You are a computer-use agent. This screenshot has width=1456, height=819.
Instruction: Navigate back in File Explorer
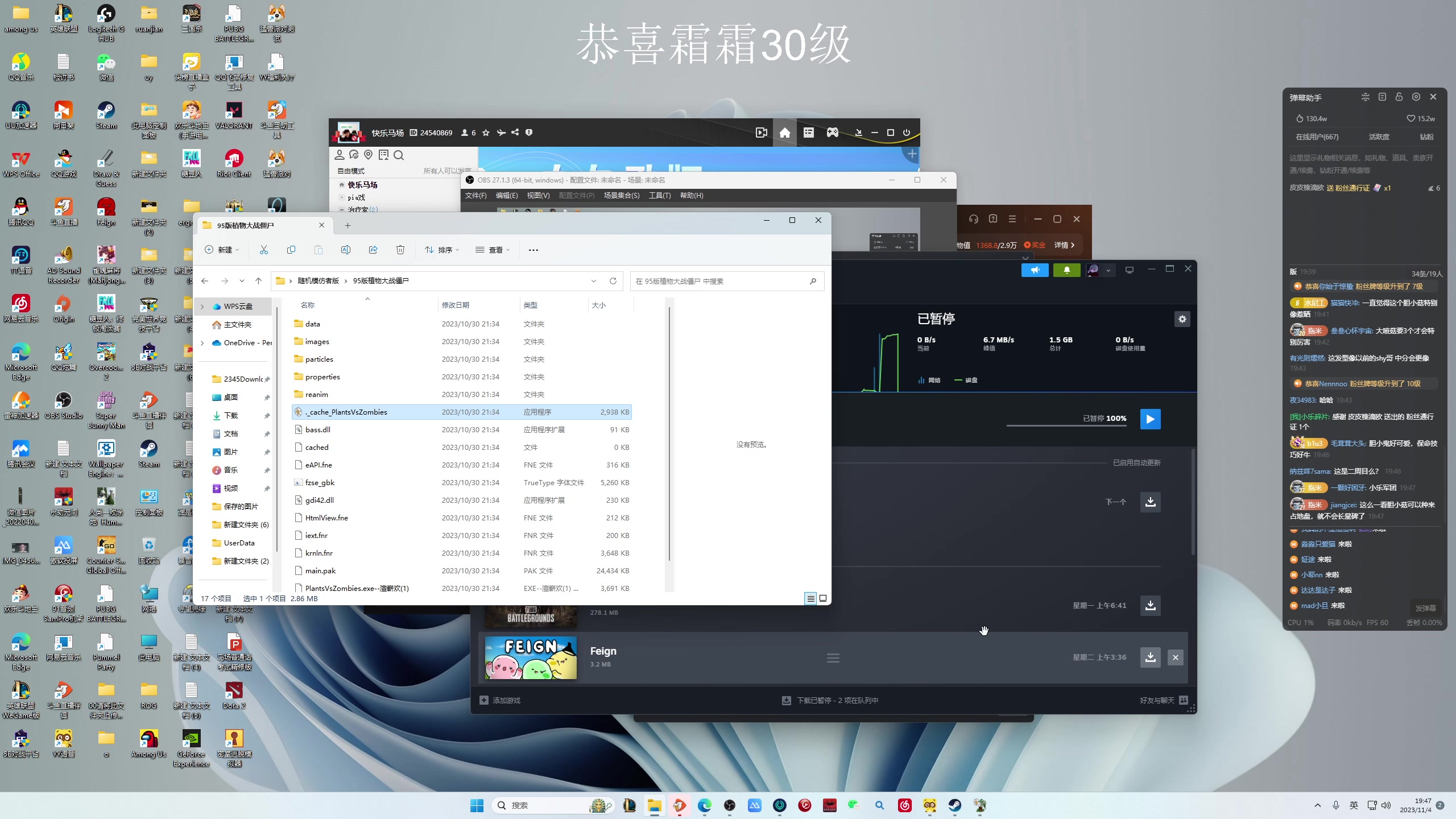205,281
